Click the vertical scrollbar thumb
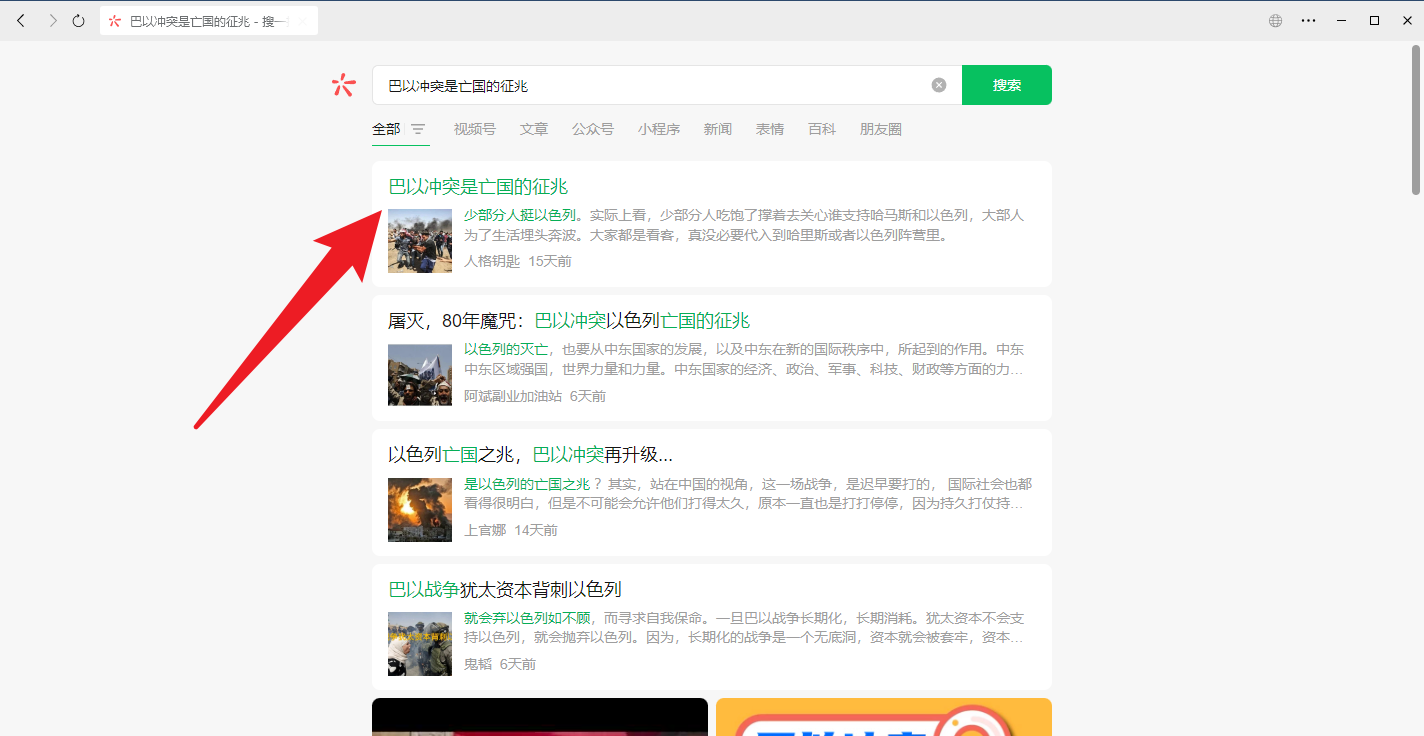The width and height of the screenshot is (1424, 736). tap(1416, 120)
